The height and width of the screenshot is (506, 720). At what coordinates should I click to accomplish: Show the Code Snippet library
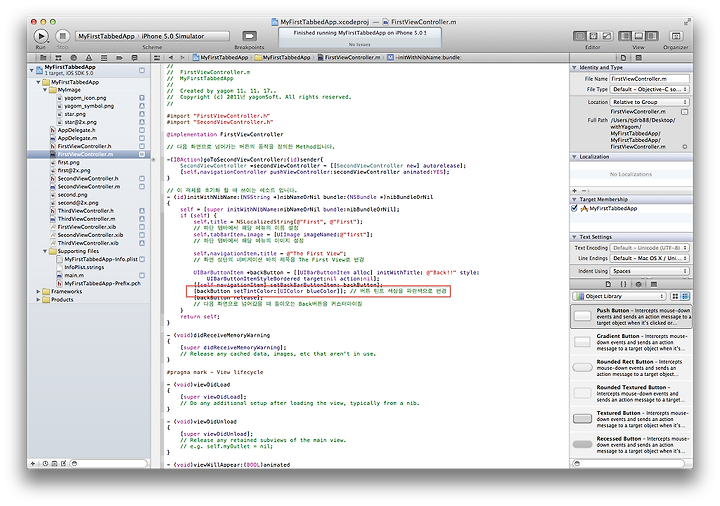pos(623,284)
